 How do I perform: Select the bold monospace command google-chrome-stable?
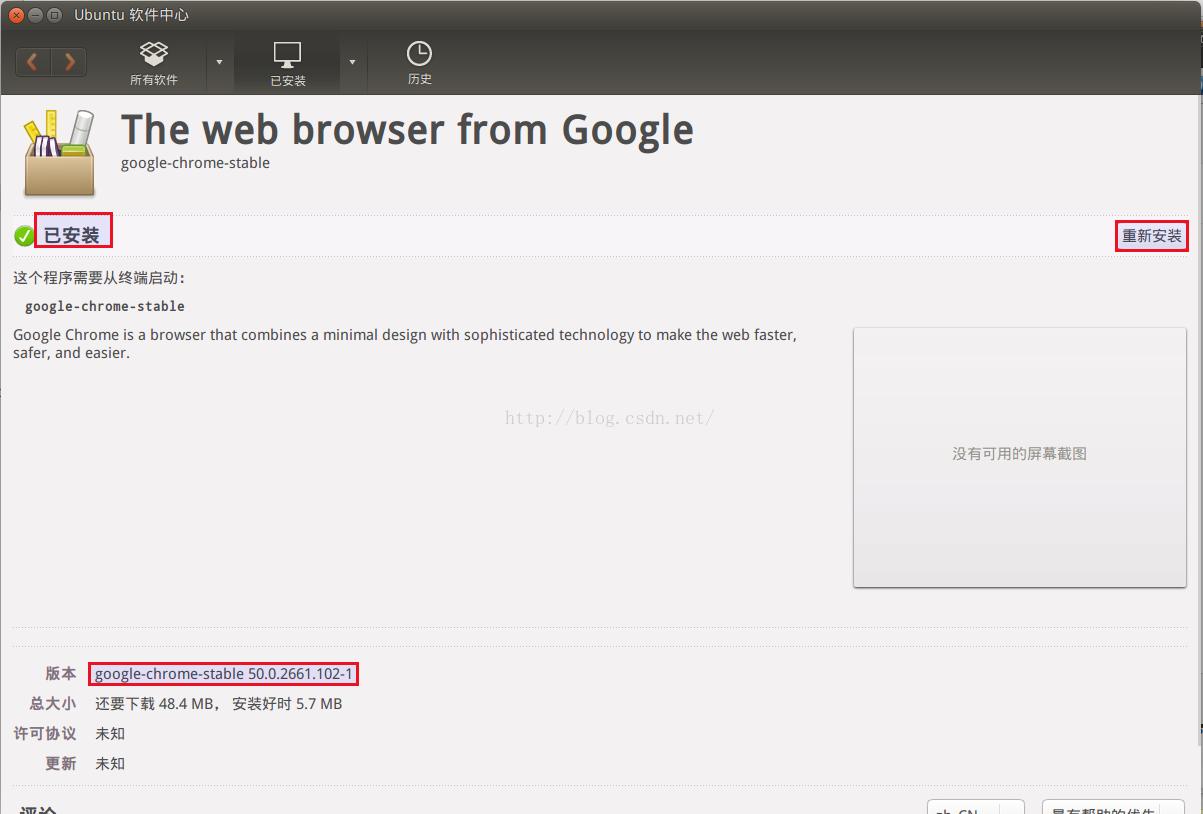point(105,306)
